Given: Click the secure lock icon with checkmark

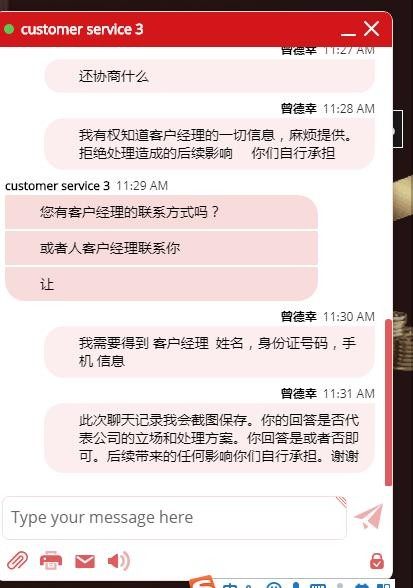Looking at the screenshot, I should tap(377, 561).
